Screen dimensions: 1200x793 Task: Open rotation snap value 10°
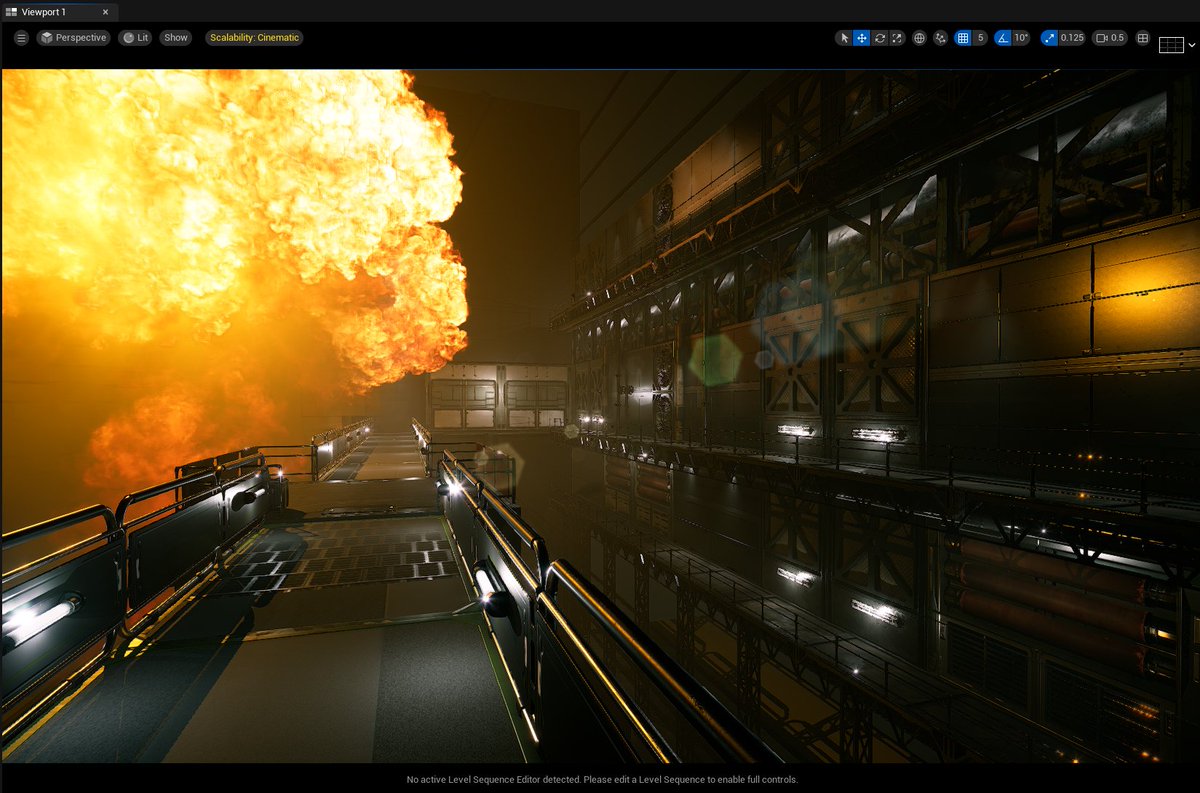click(x=1021, y=38)
